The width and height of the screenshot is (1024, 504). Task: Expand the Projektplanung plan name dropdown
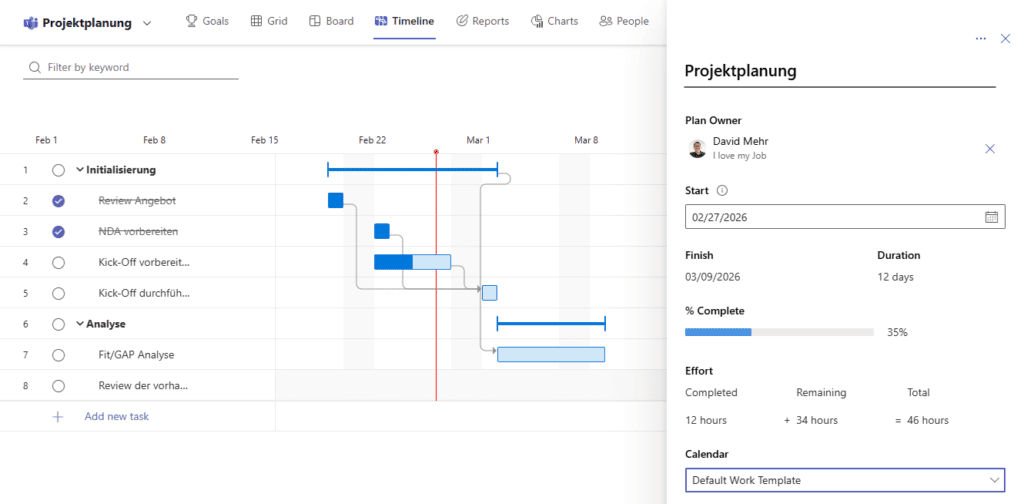pos(148,22)
